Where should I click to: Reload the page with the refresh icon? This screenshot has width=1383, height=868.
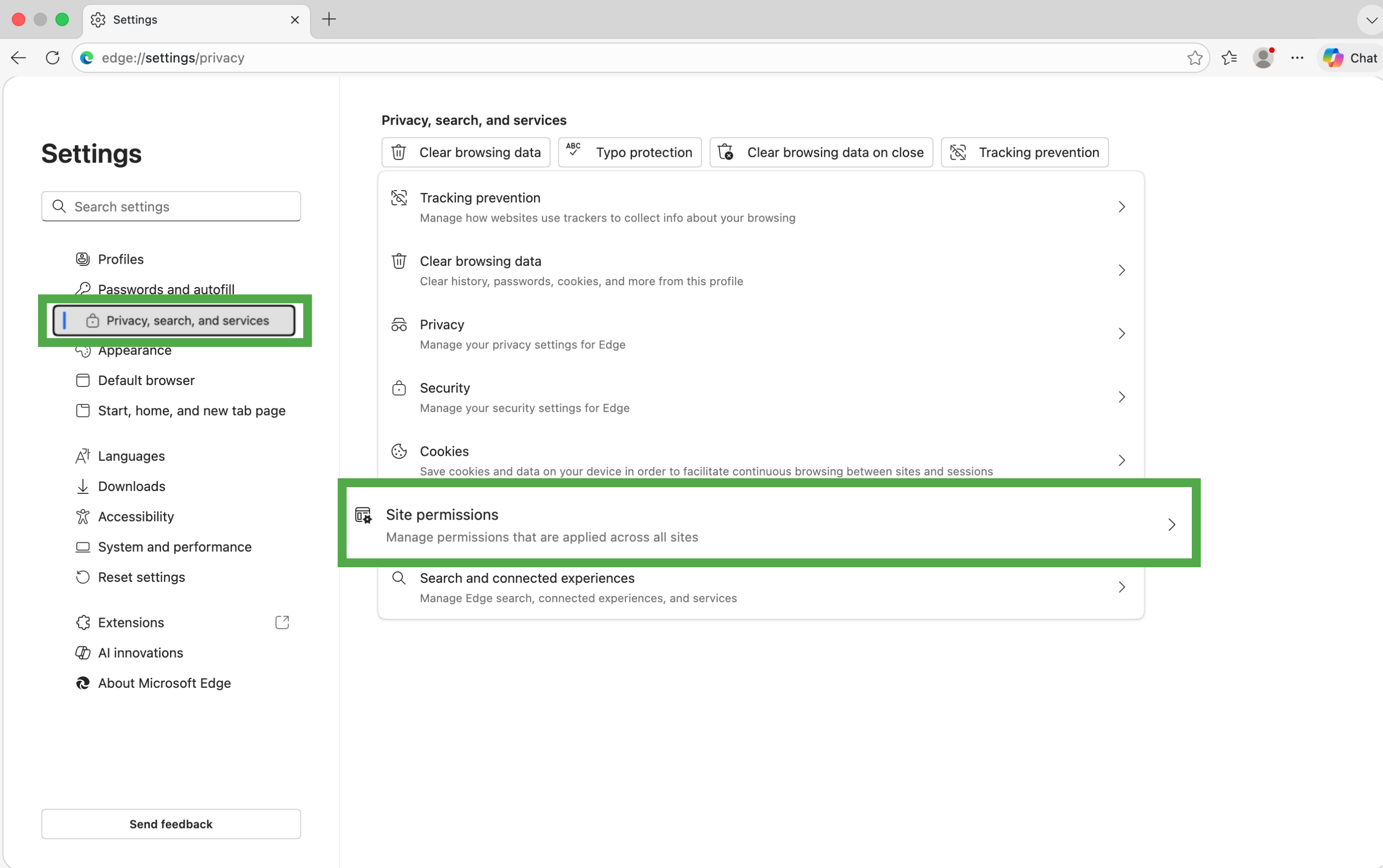[53, 58]
